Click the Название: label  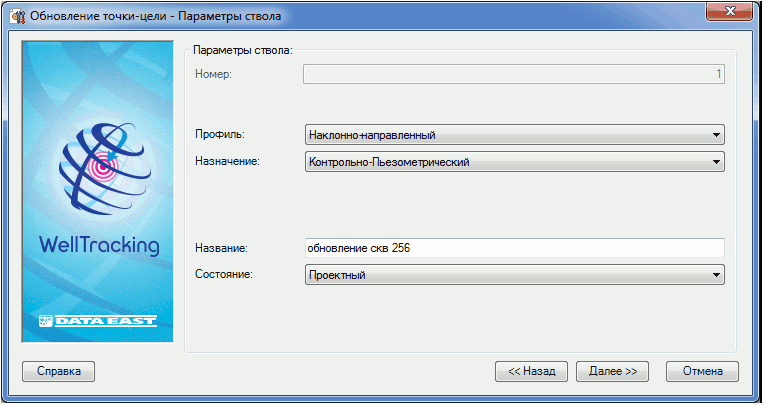pos(219,247)
